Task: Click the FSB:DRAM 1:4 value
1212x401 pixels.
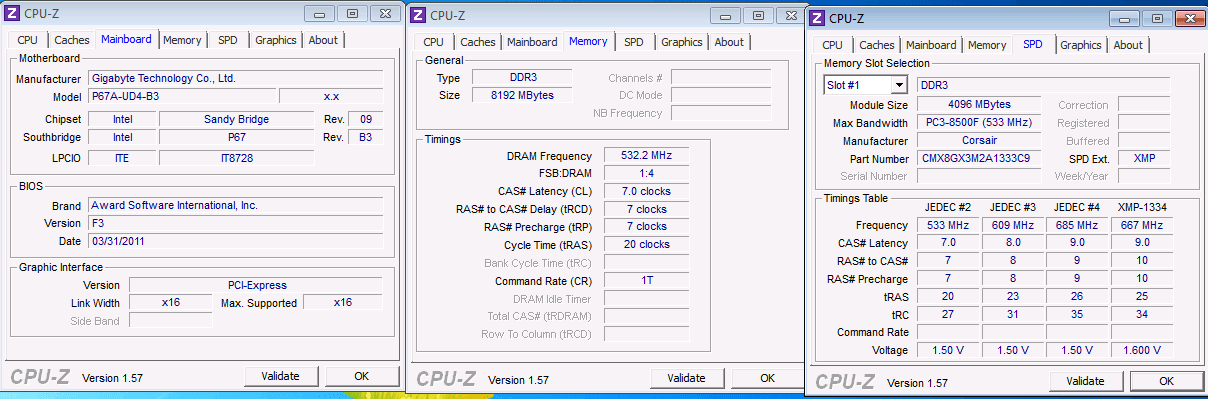Action: pyautogui.click(x=646, y=174)
